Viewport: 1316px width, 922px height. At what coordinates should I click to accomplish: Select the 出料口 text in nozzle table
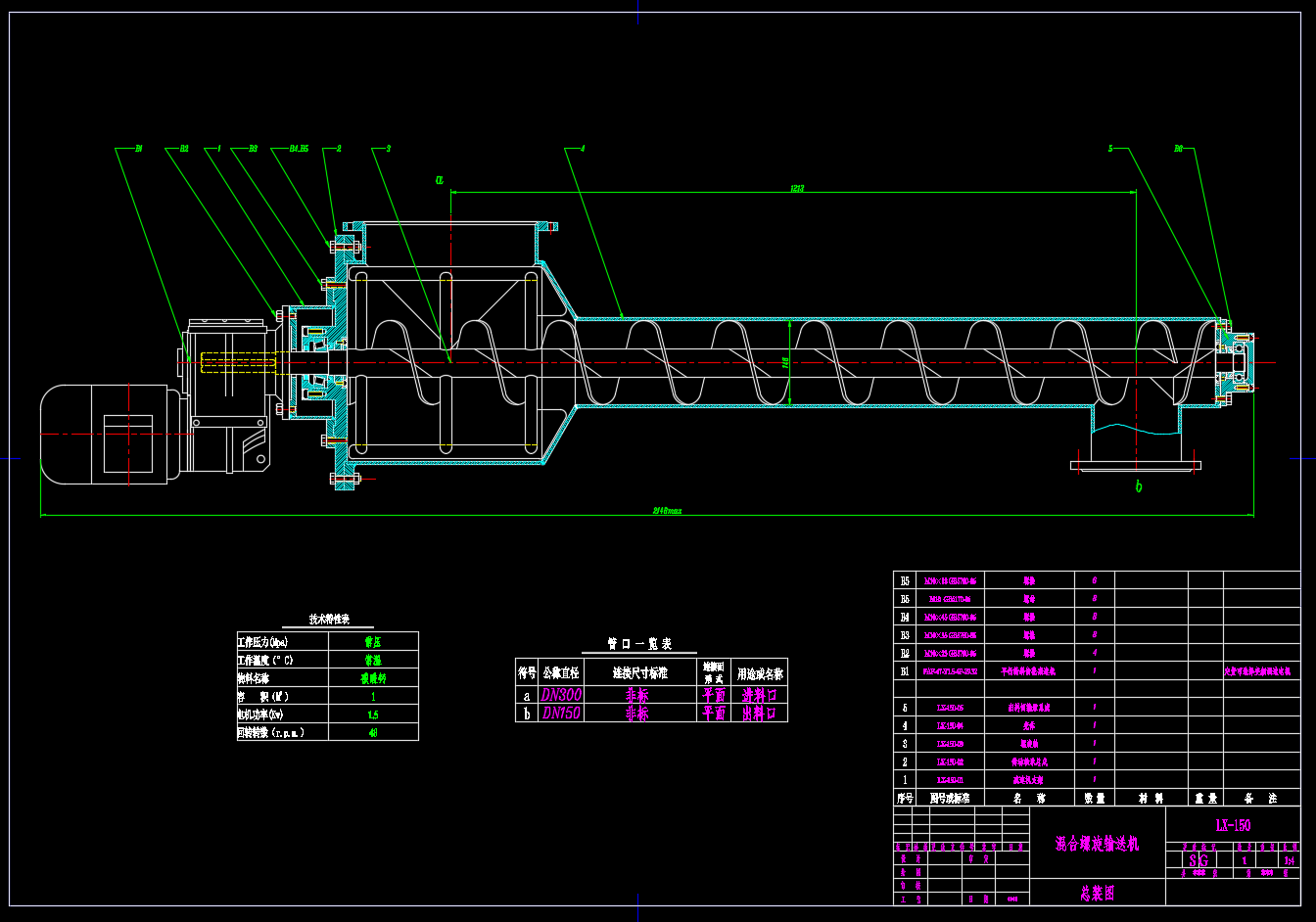click(759, 714)
